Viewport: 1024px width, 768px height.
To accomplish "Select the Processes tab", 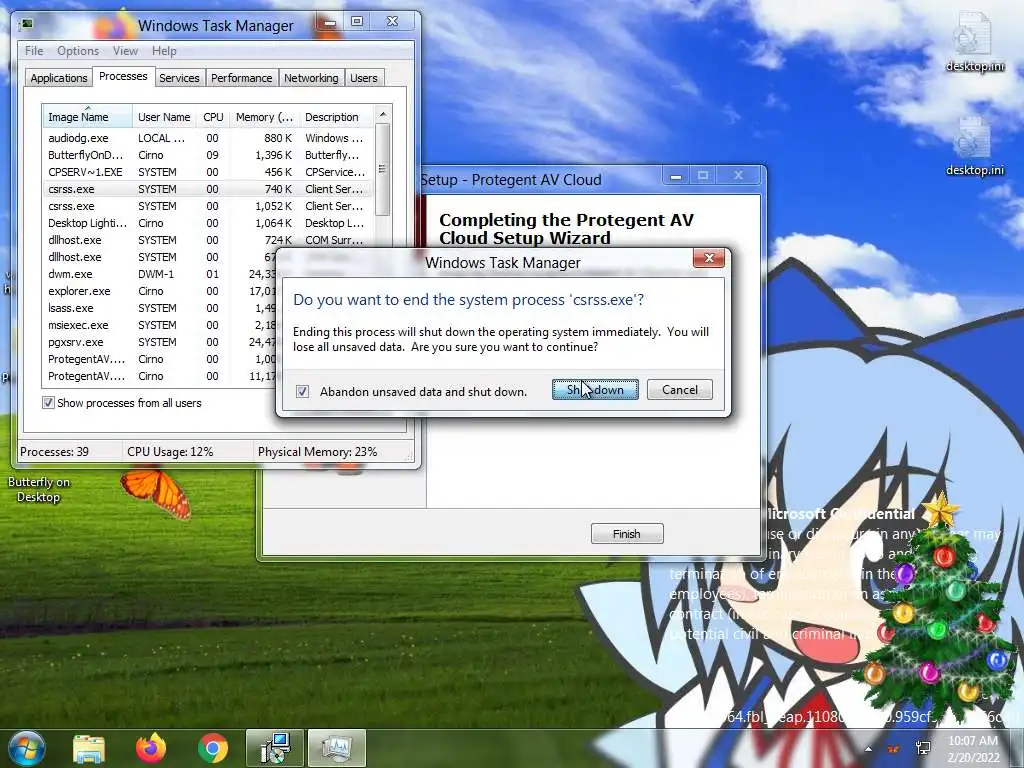I will 123,76.
